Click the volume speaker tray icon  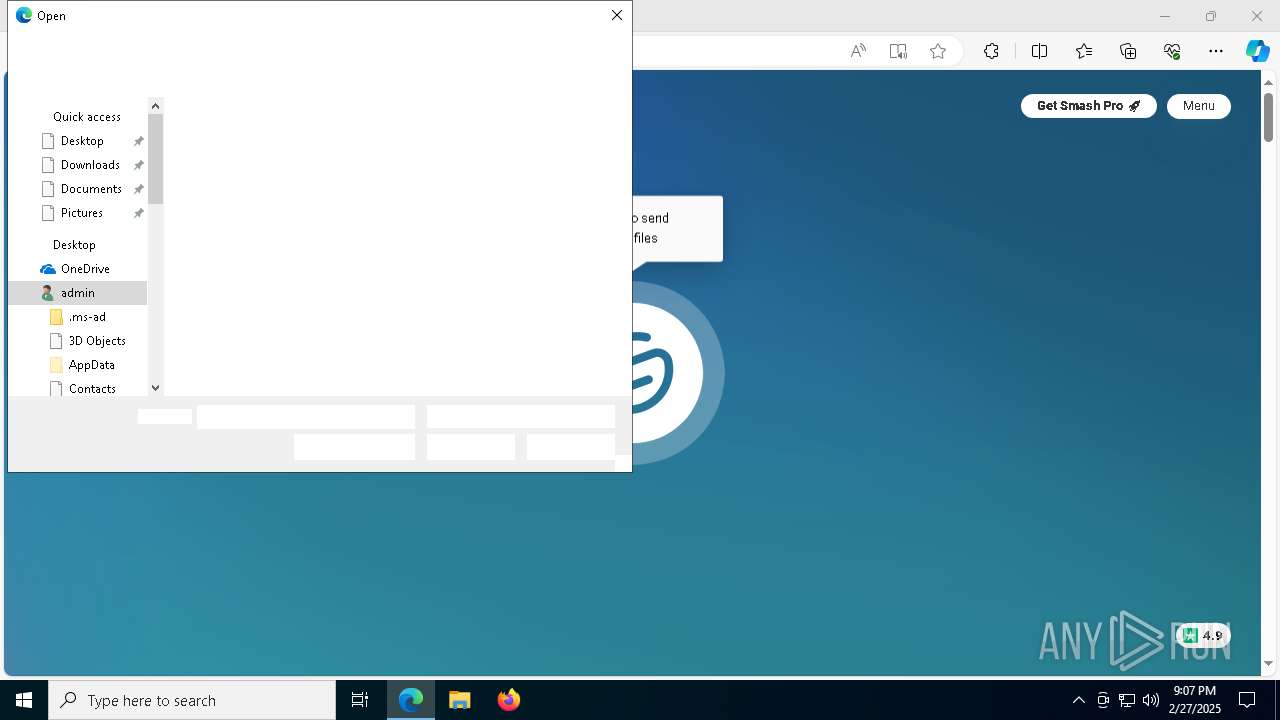(1151, 700)
